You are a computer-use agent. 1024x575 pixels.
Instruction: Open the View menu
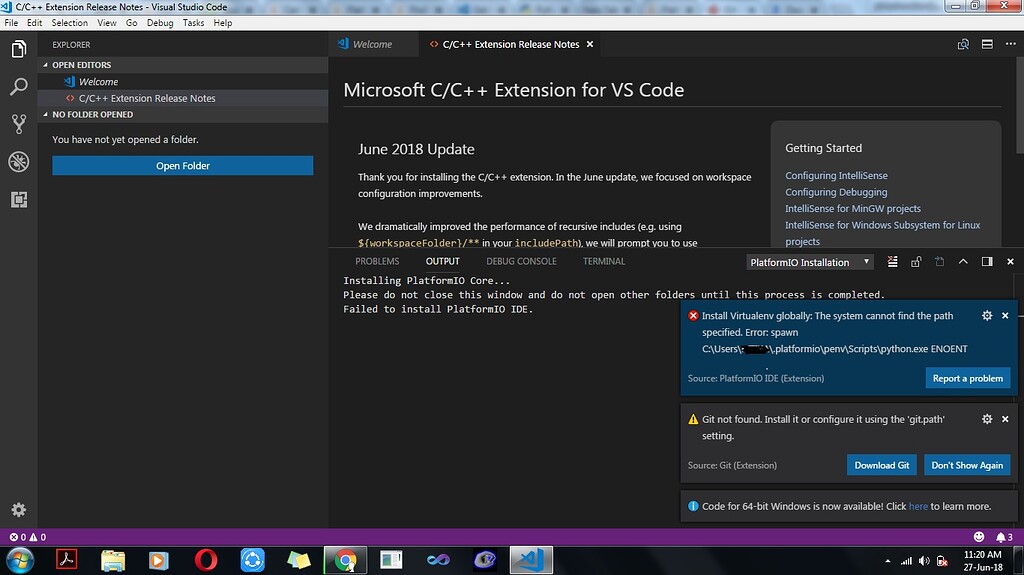(106, 23)
